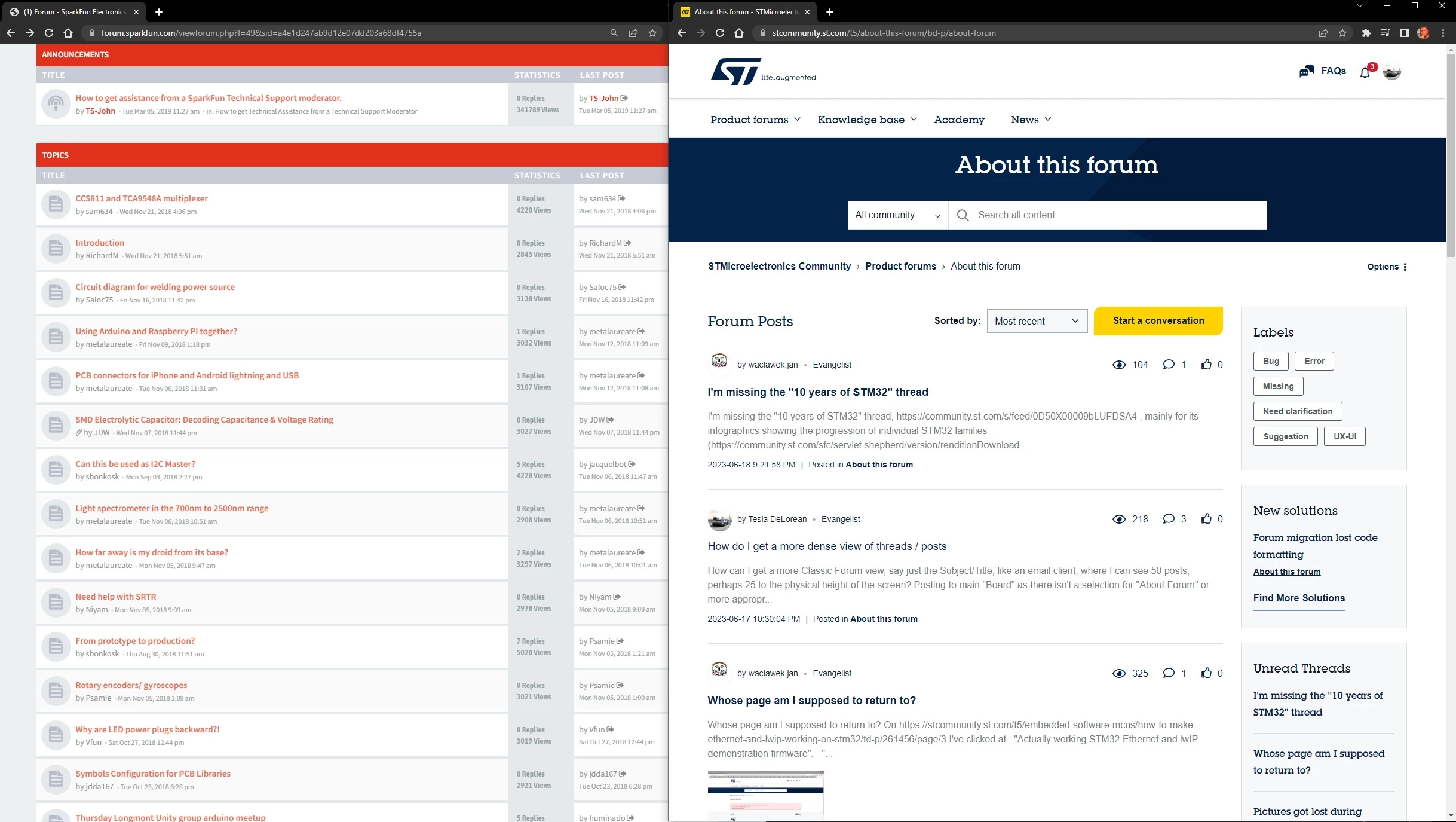Open Chrome tab search chevron
1456x822 pixels.
tap(1359, 6)
